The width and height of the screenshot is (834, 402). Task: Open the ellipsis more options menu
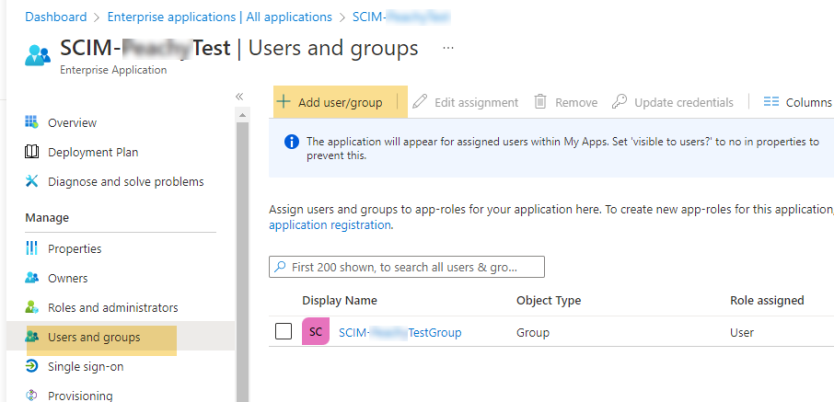click(448, 48)
